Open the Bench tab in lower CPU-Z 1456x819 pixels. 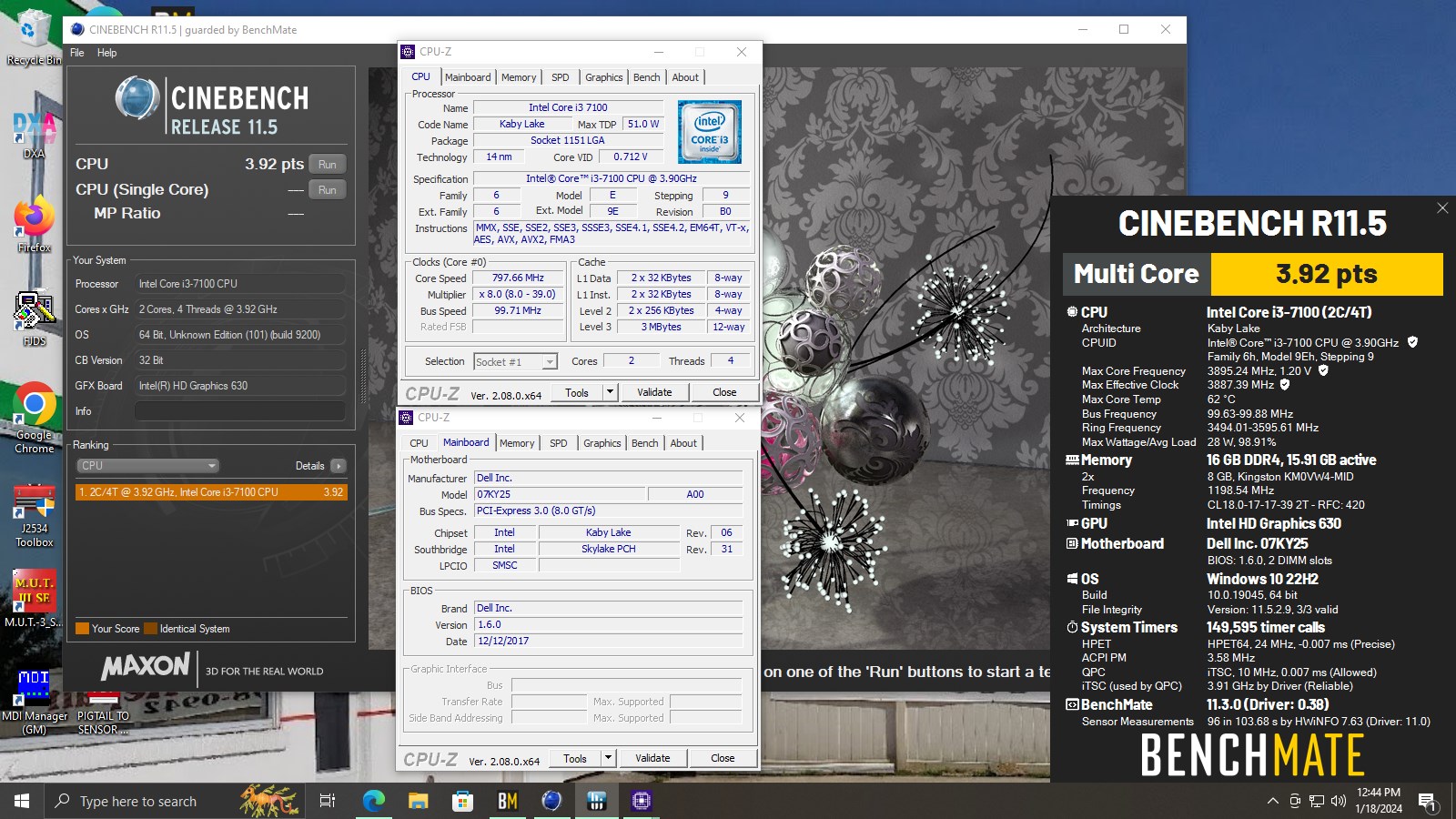coord(645,443)
